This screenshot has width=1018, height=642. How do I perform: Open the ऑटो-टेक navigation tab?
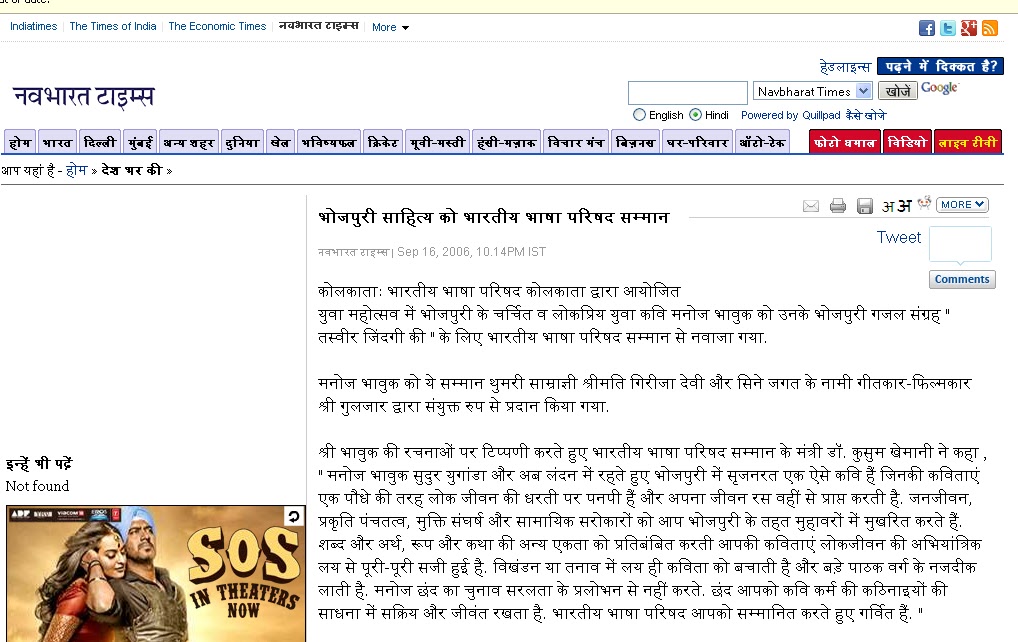click(x=762, y=142)
